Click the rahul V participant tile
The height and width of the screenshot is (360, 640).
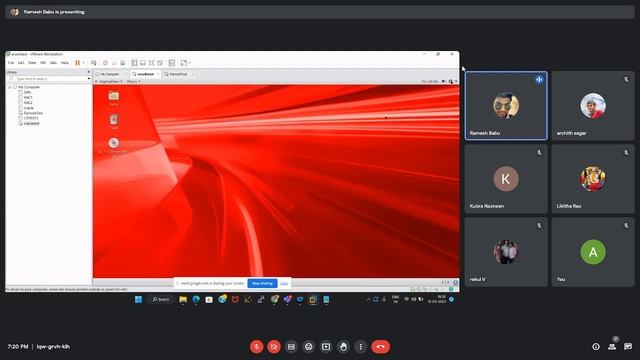506,252
